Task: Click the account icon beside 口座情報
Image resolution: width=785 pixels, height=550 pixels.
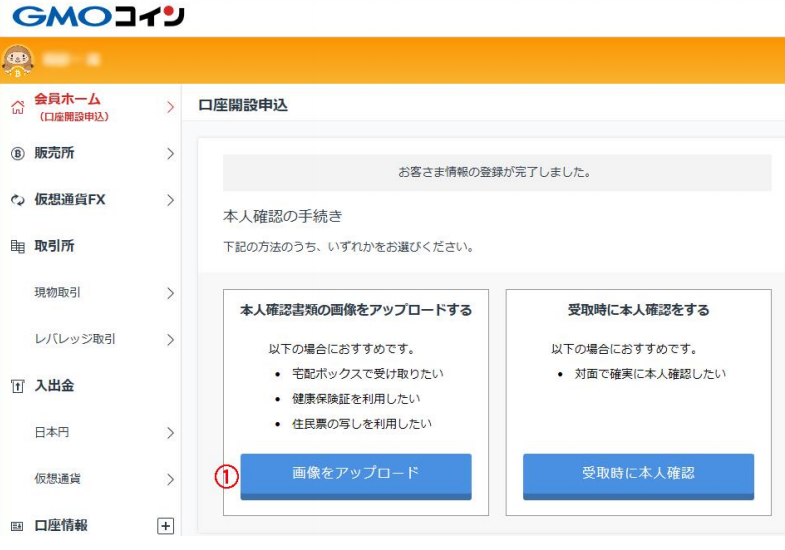Action: 16,526
